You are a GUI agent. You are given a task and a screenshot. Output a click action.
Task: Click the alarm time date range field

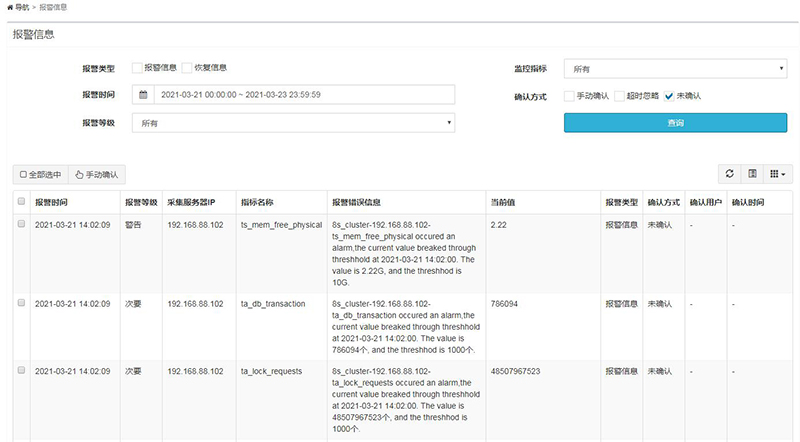coord(304,95)
